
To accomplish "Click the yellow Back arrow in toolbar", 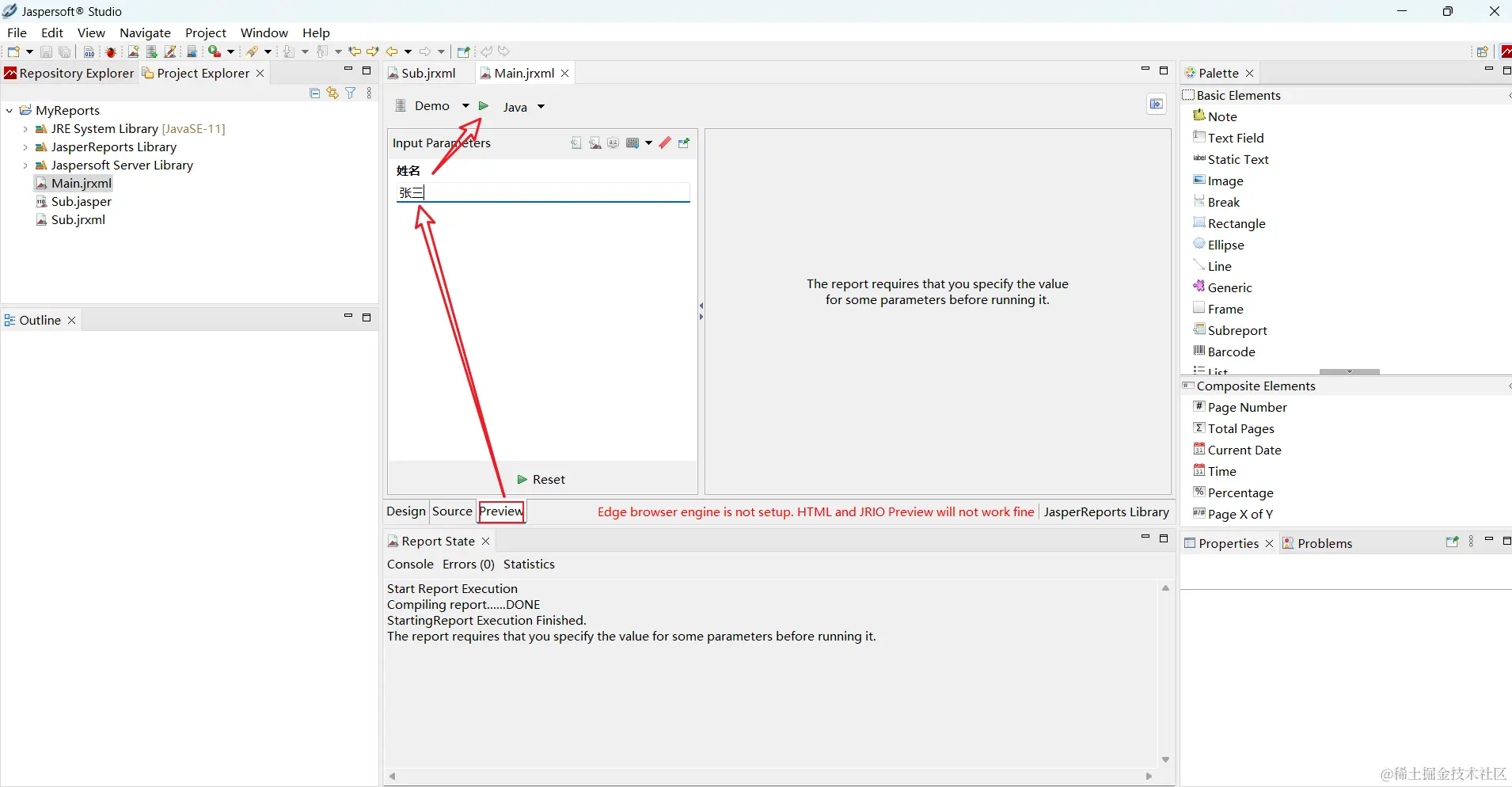I will (x=392, y=52).
